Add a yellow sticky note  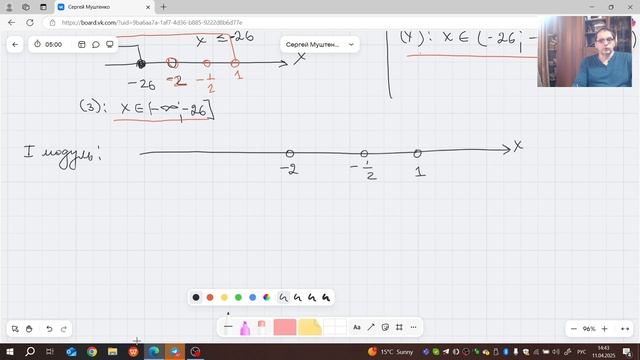click(310, 327)
